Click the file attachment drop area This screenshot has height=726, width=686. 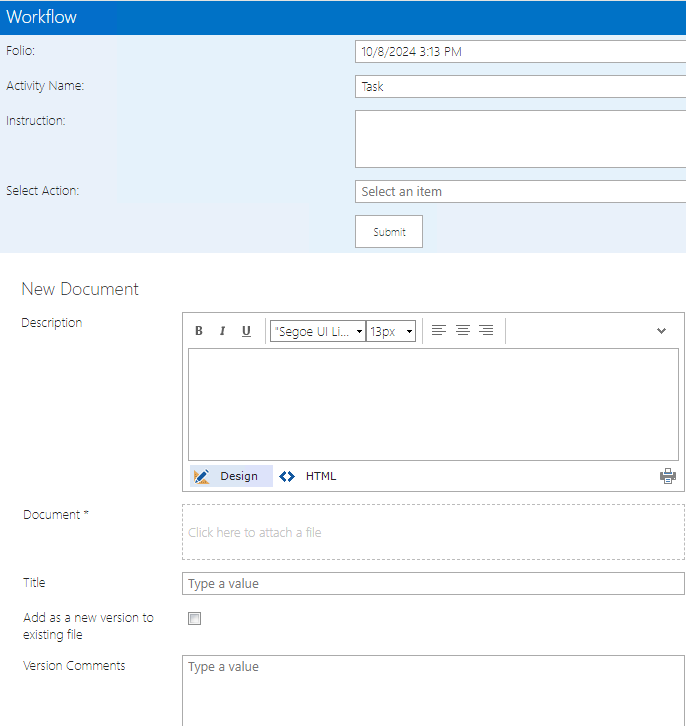tap(433, 532)
